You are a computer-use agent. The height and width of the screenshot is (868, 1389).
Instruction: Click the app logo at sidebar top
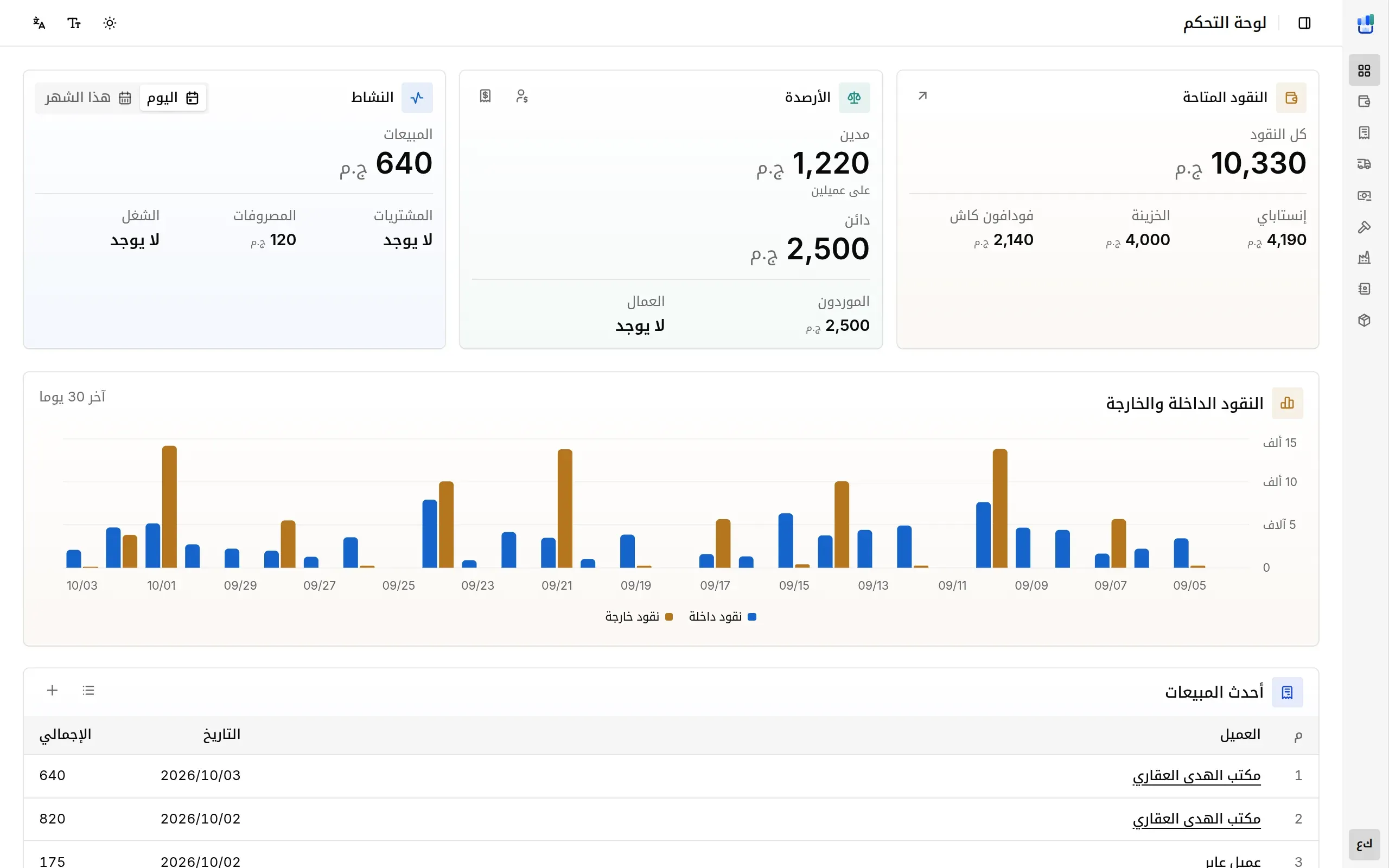1365,24
